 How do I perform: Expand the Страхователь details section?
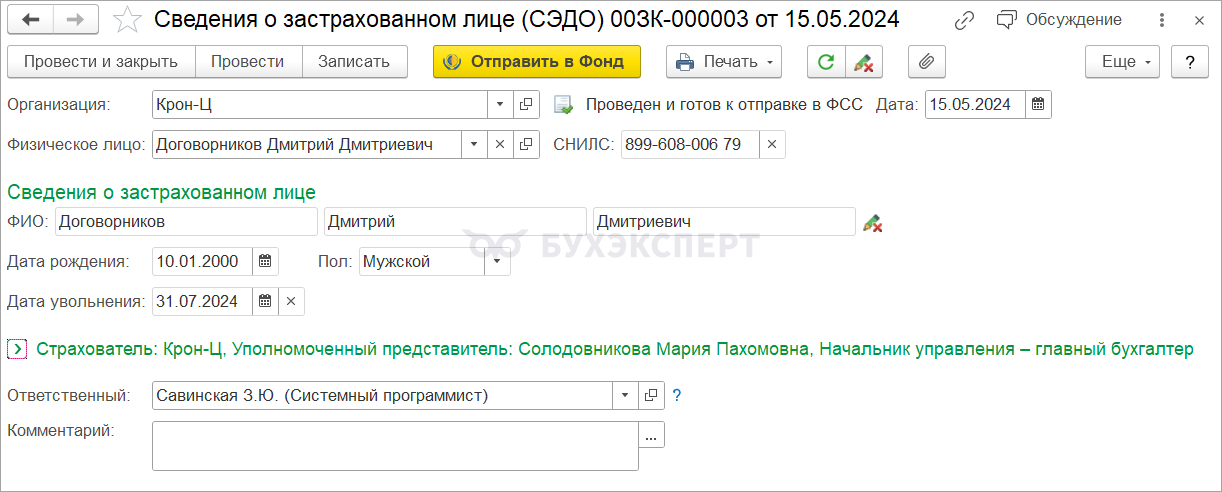[x=17, y=349]
